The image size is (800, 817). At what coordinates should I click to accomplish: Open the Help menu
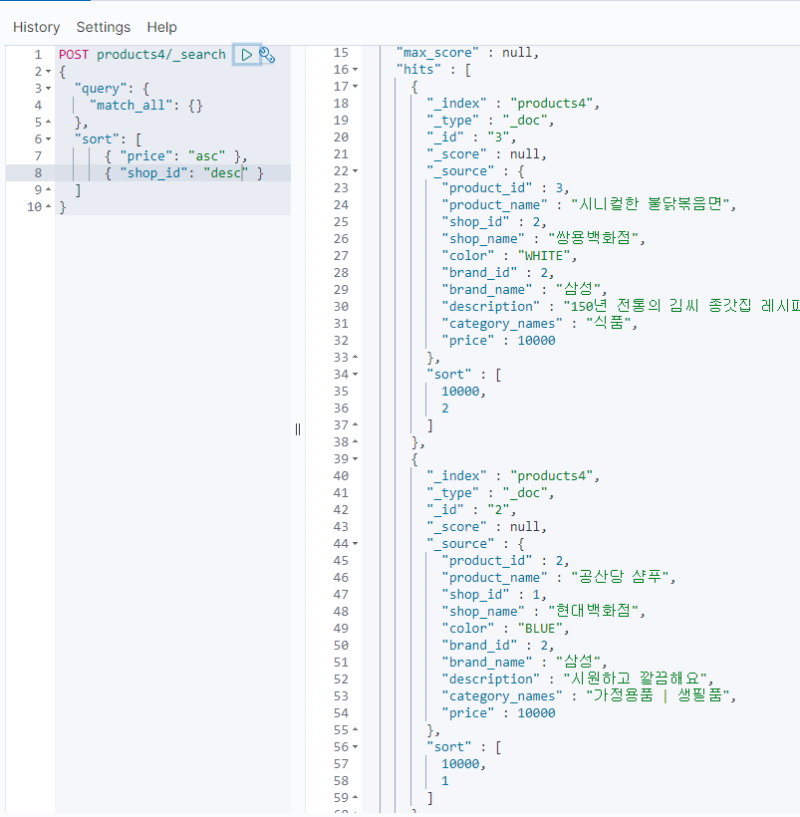pyautogui.click(x=162, y=27)
